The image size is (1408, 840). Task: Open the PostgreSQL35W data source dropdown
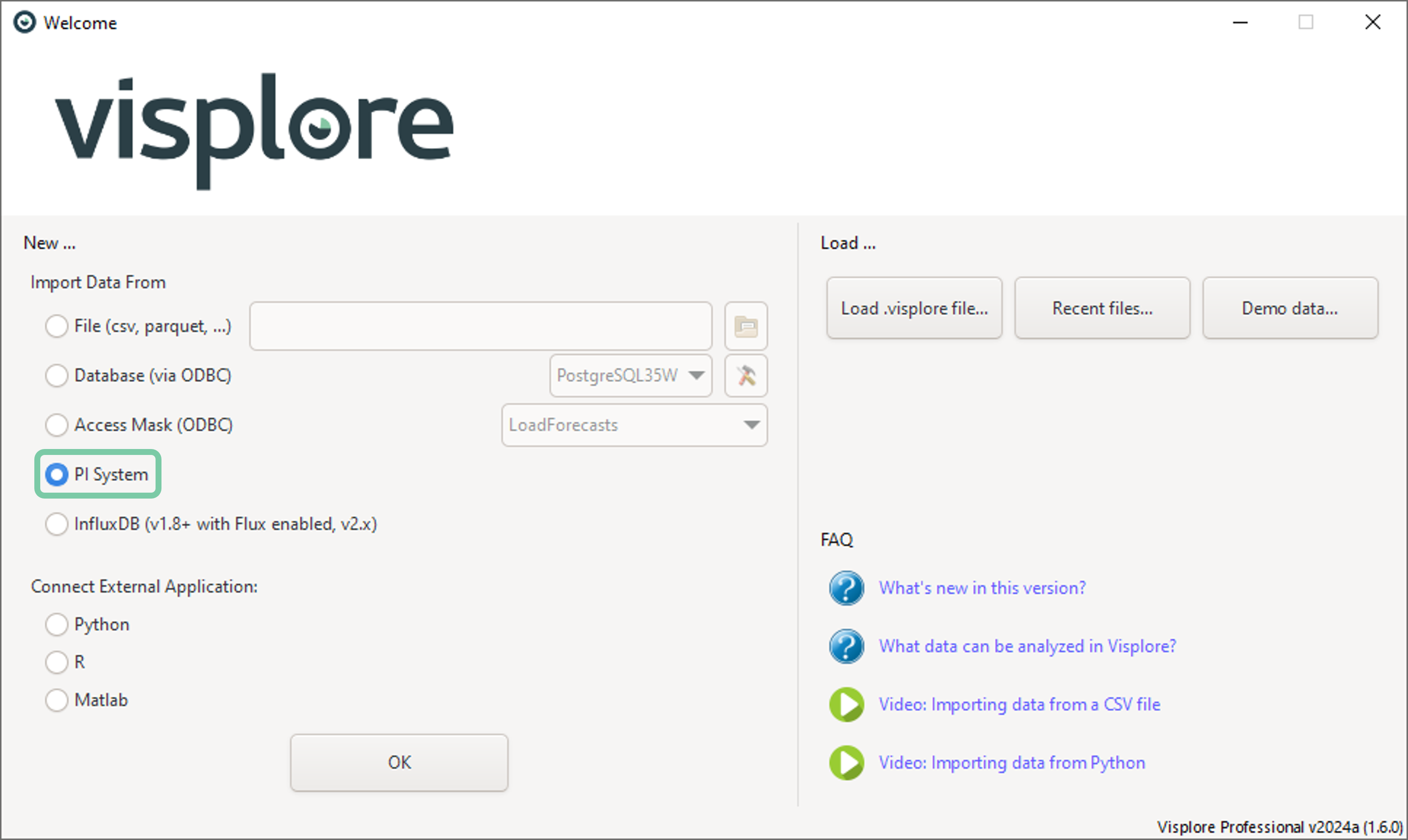point(630,376)
